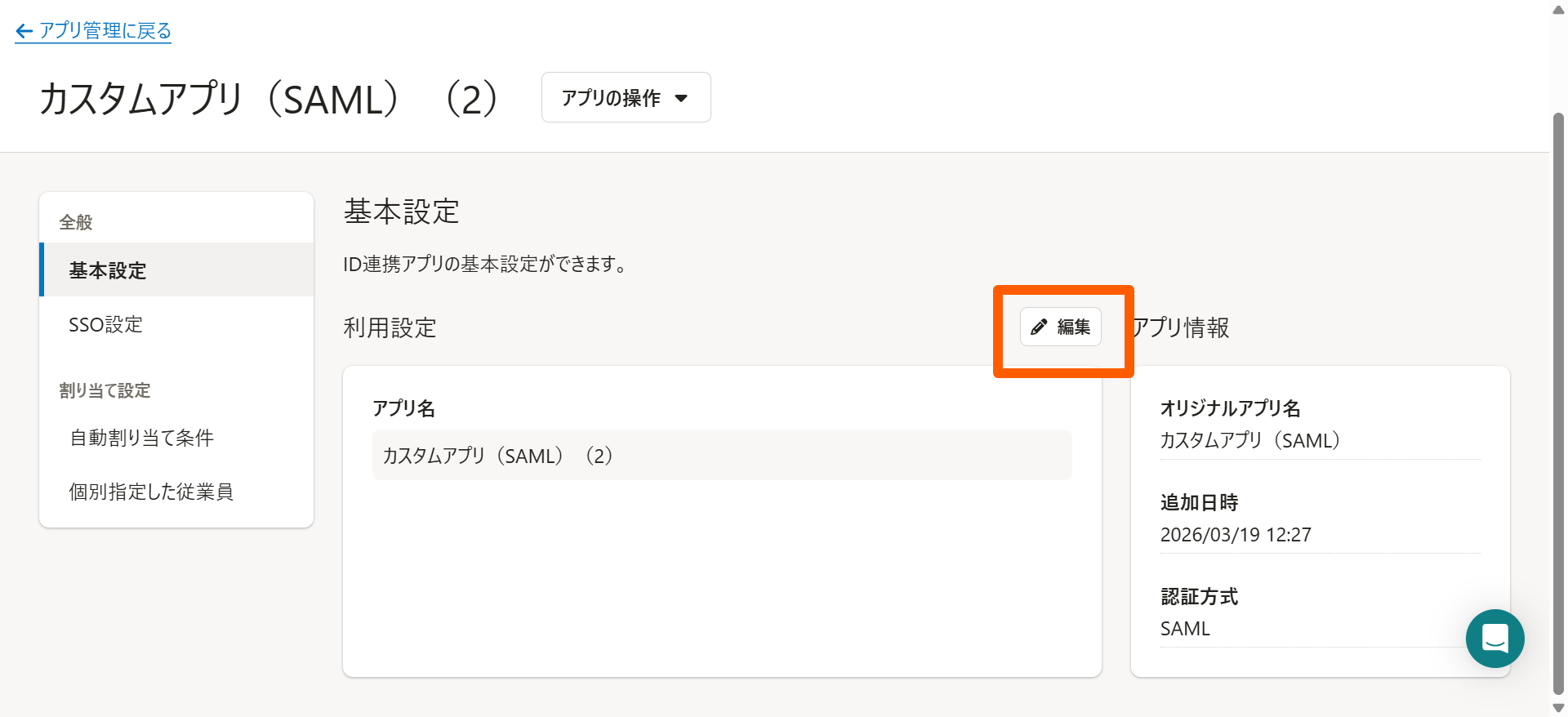Click the back arrow icon
This screenshot has height=717, width=1568.
tap(24, 32)
